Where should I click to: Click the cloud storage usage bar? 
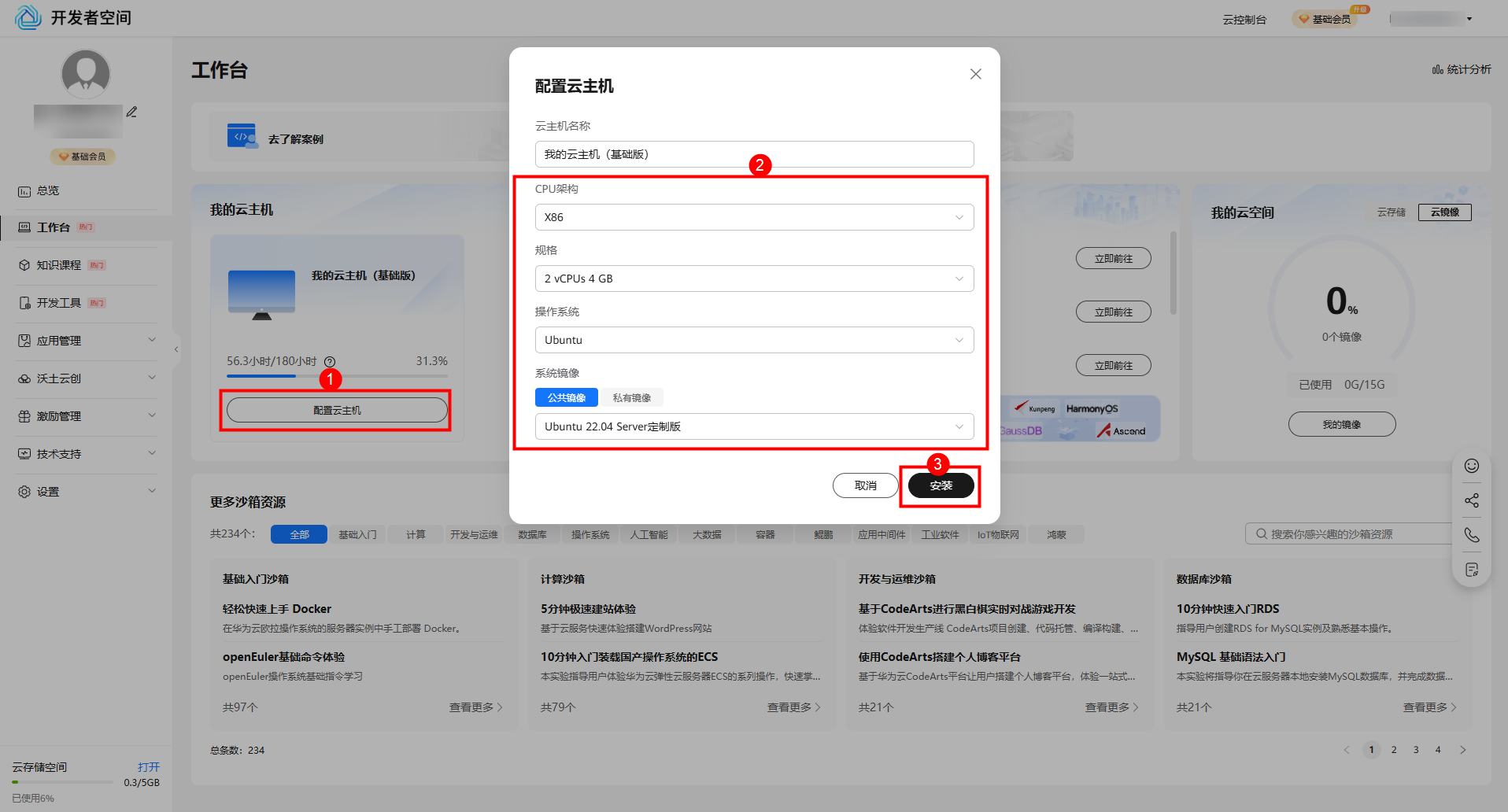63,782
